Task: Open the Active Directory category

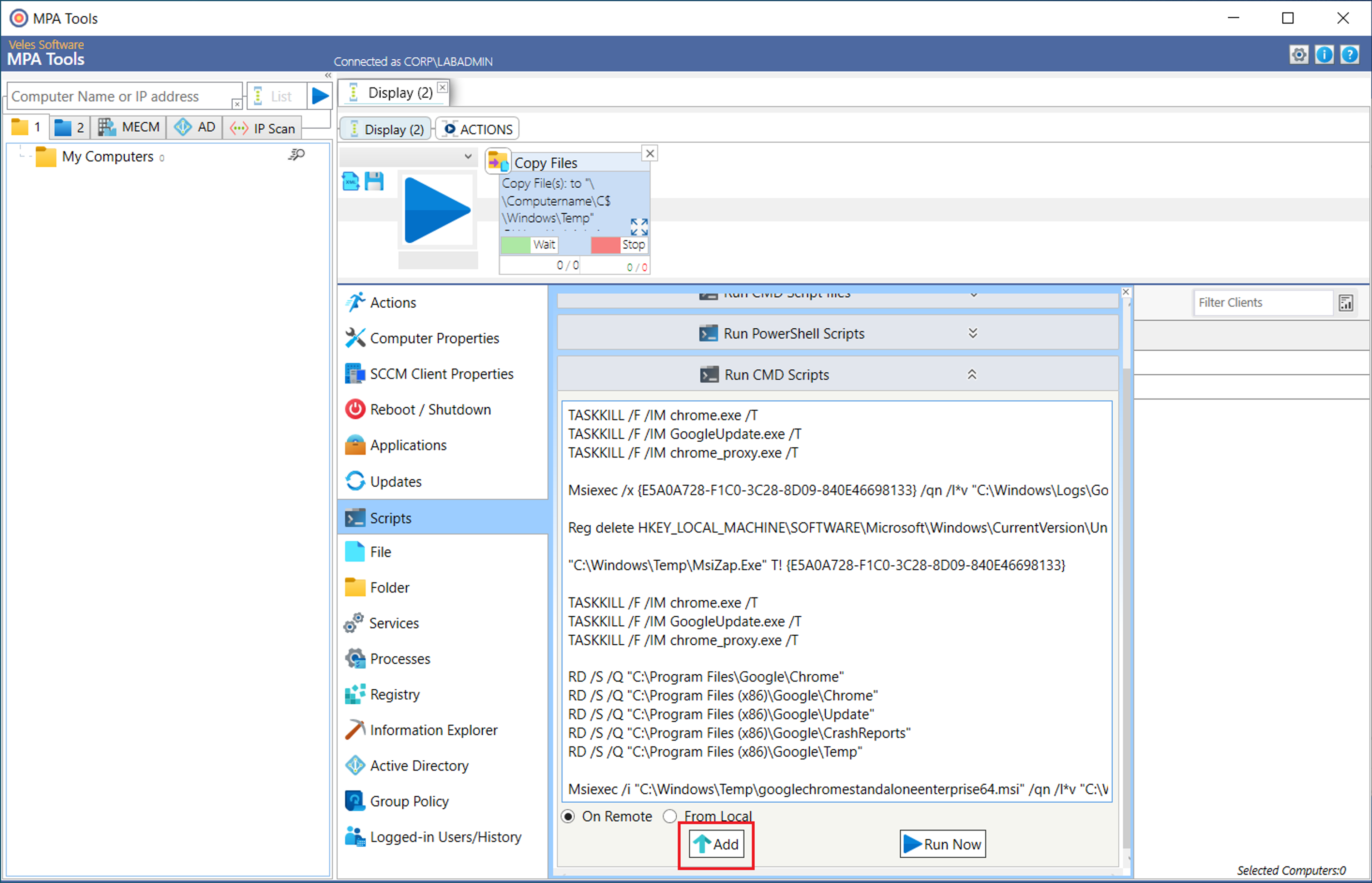Action: (443, 765)
